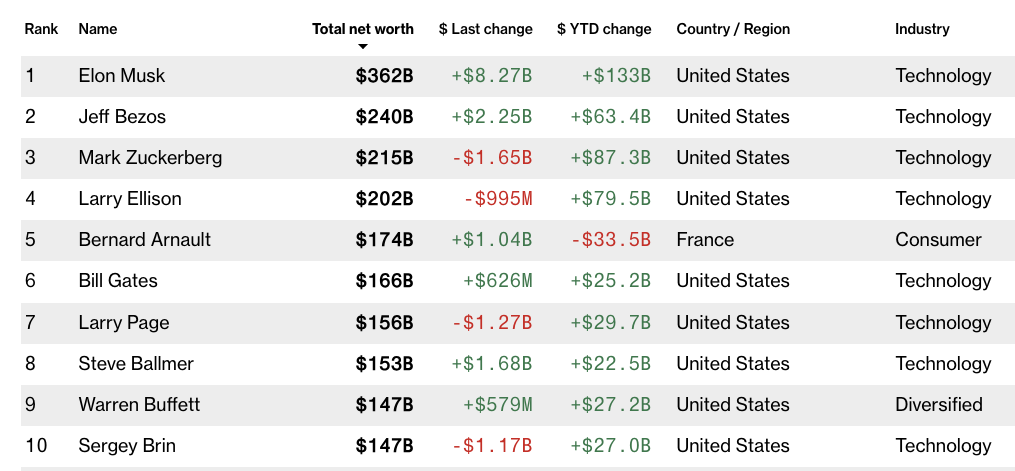
Task: Click the $ Last change column header
Action: pos(485,29)
